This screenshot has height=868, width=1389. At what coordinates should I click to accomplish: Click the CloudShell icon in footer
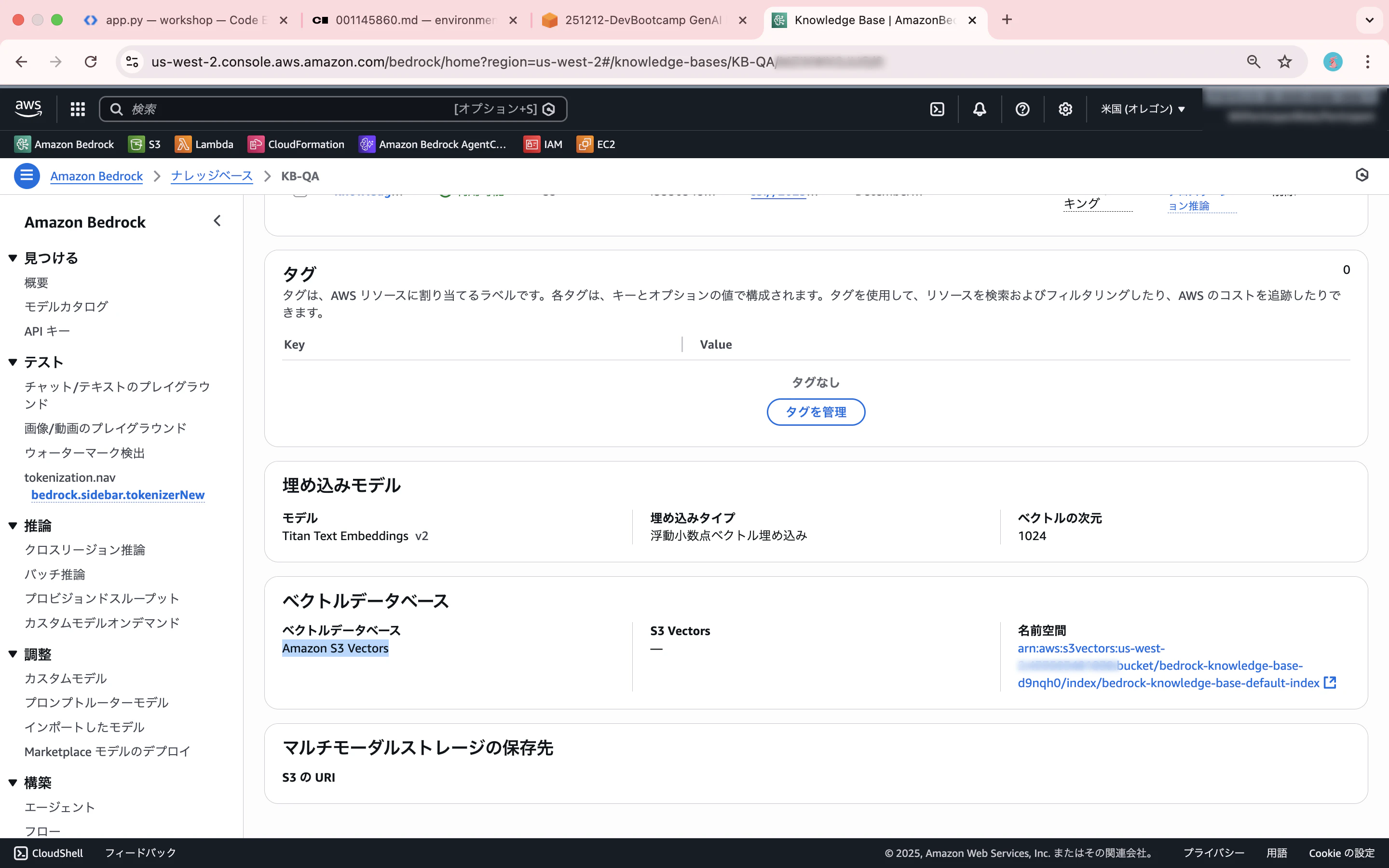click(x=21, y=853)
